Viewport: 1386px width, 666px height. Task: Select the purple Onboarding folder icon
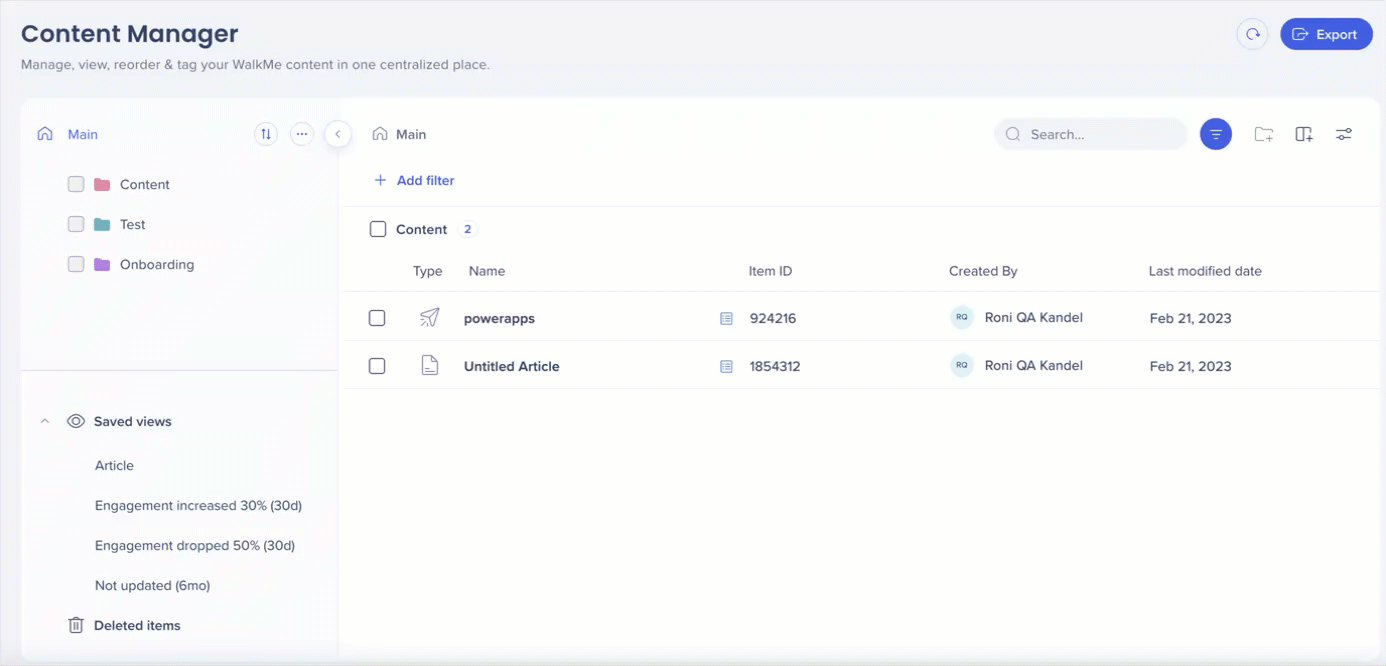pos(102,264)
